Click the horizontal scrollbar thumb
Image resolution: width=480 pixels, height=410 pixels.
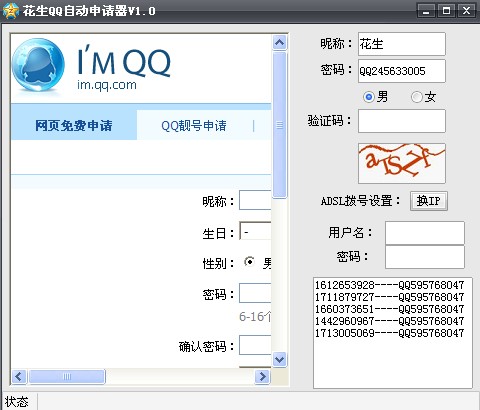[67, 377]
